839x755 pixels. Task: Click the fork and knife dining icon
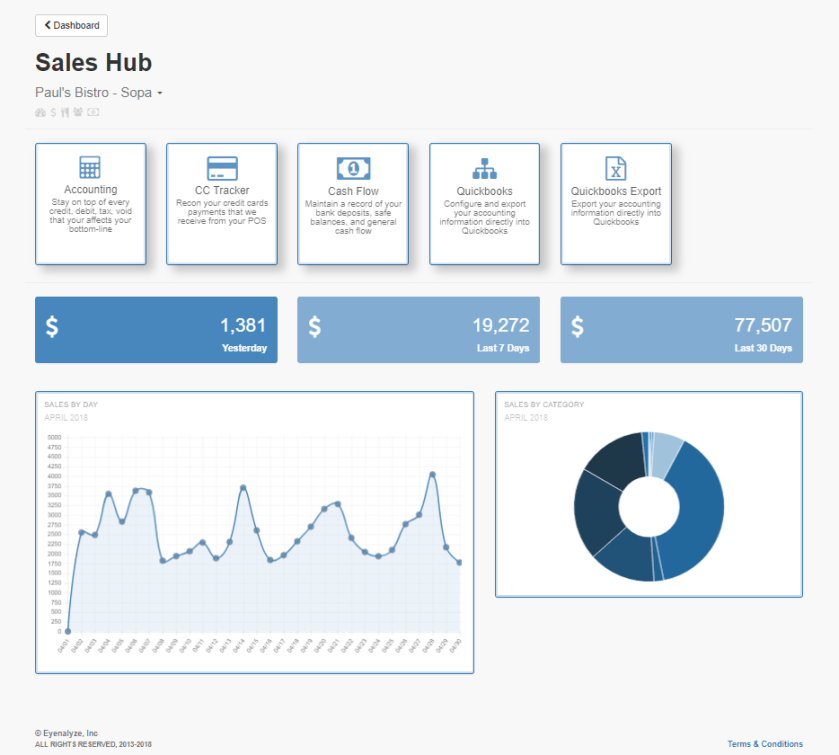point(65,112)
